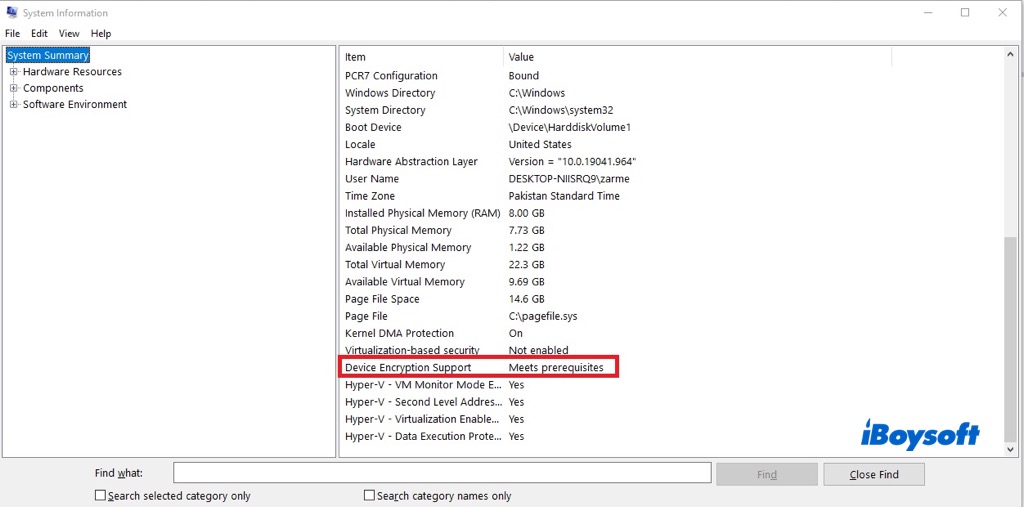Click the vertical scrollbar in details pane
1024x507 pixels.
point(1009,340)
